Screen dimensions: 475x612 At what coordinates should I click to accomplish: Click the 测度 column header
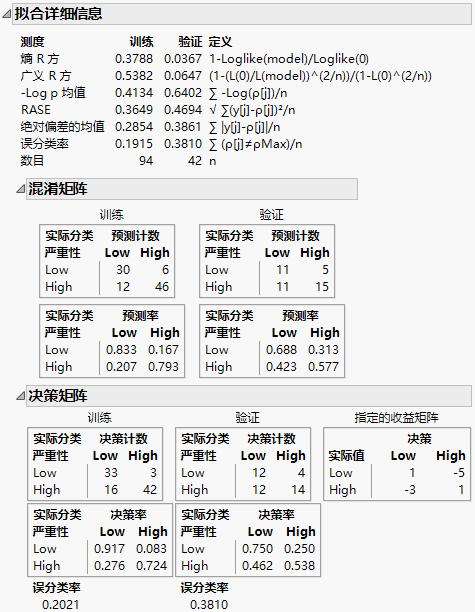pos(32,42)
